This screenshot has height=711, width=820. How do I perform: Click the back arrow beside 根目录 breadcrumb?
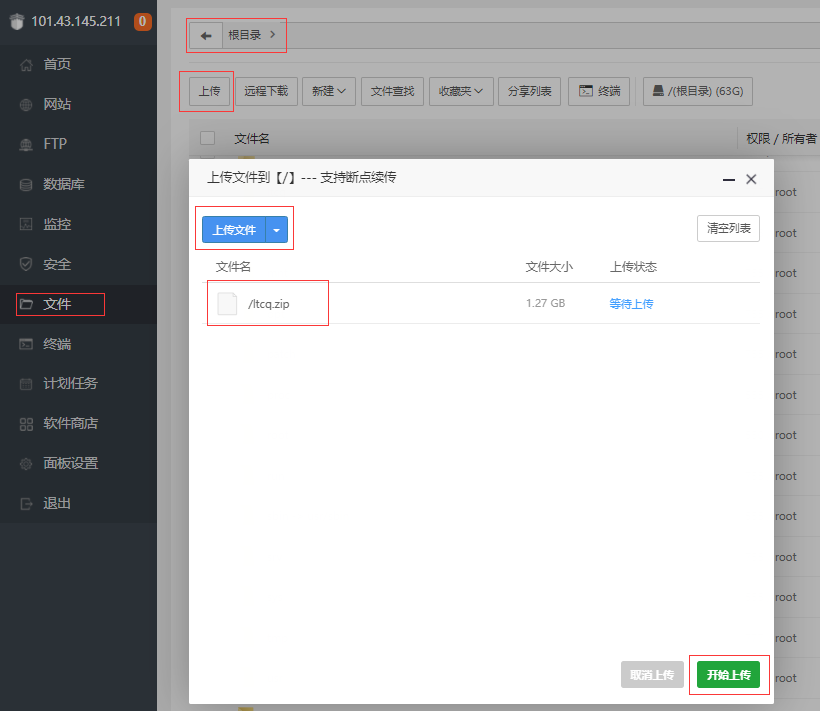pos(206,34)
